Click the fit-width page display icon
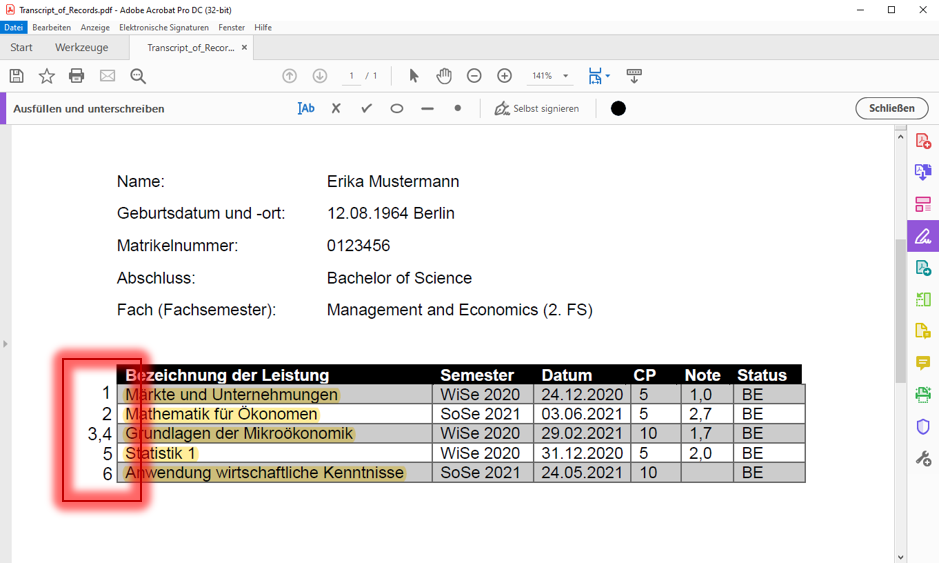Image resolution: width=939 pixels, height=563 pixels. tap(595, 76)
